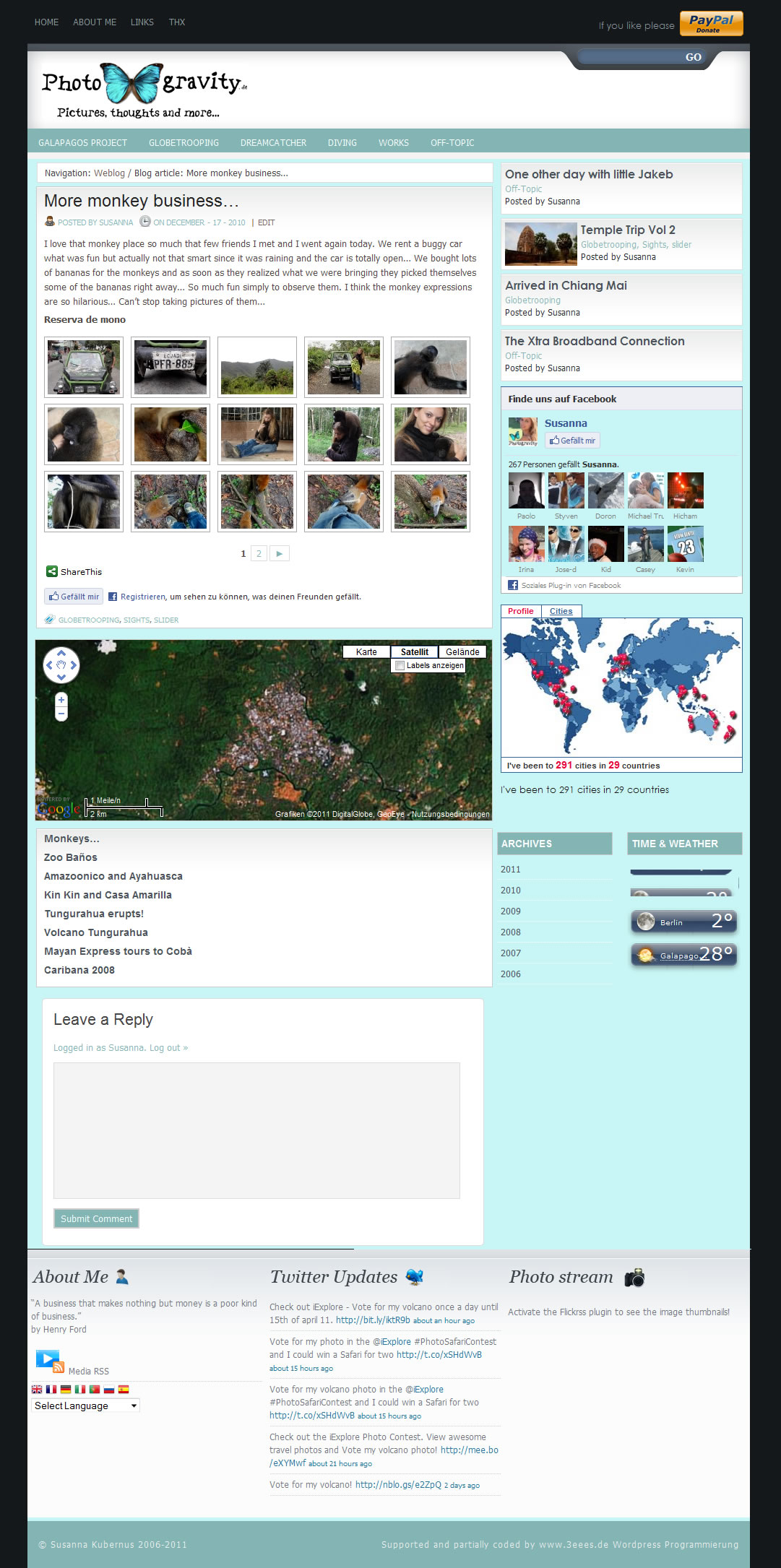781x1568 pixels.
Task: Open the 'Tungurahua erupts!' related post
Action: 94,914
